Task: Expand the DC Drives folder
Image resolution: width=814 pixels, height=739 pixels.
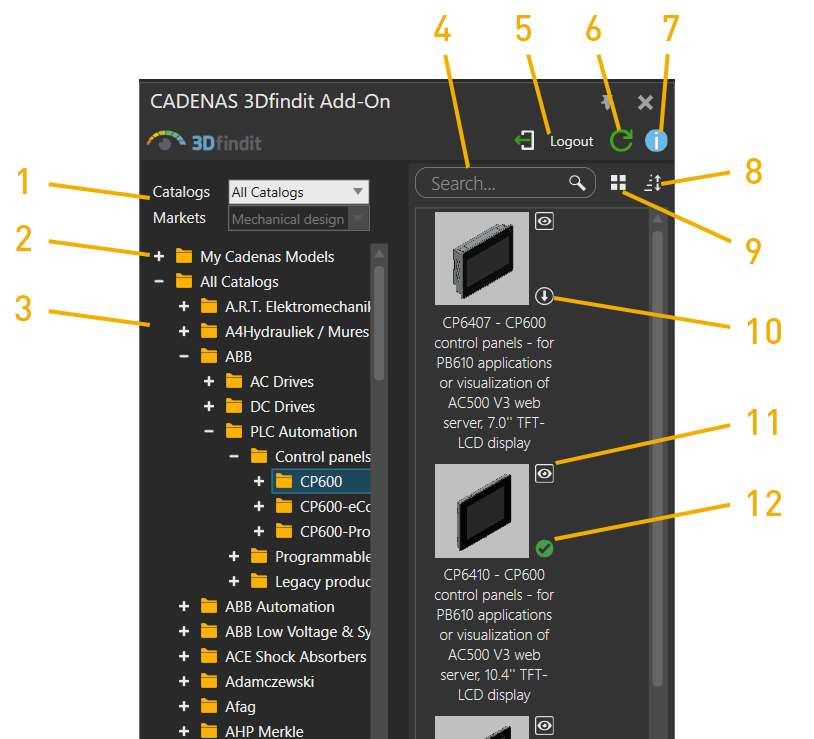Action: 209,407
